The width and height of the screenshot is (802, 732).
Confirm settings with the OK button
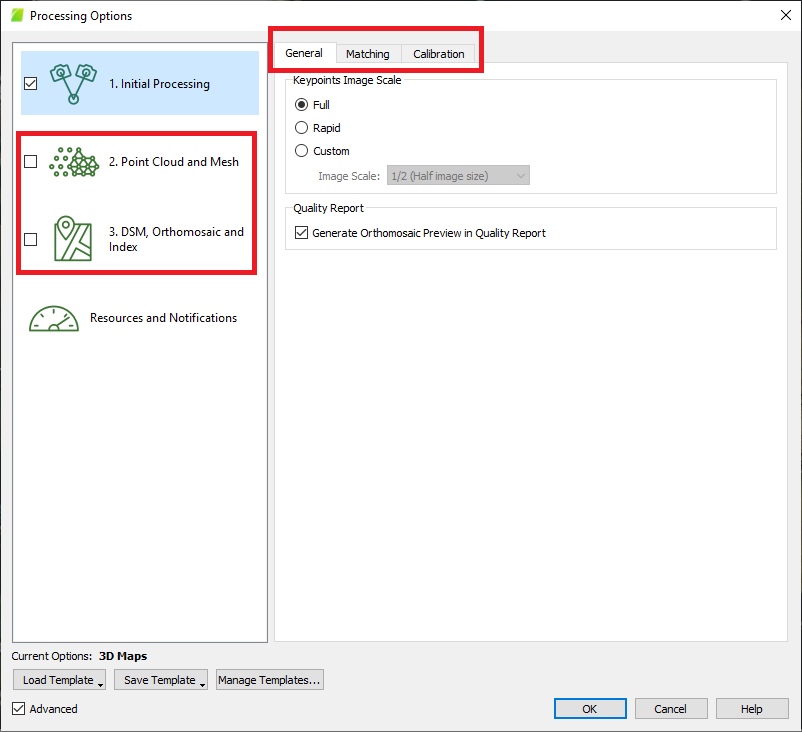tap(590, 709)
